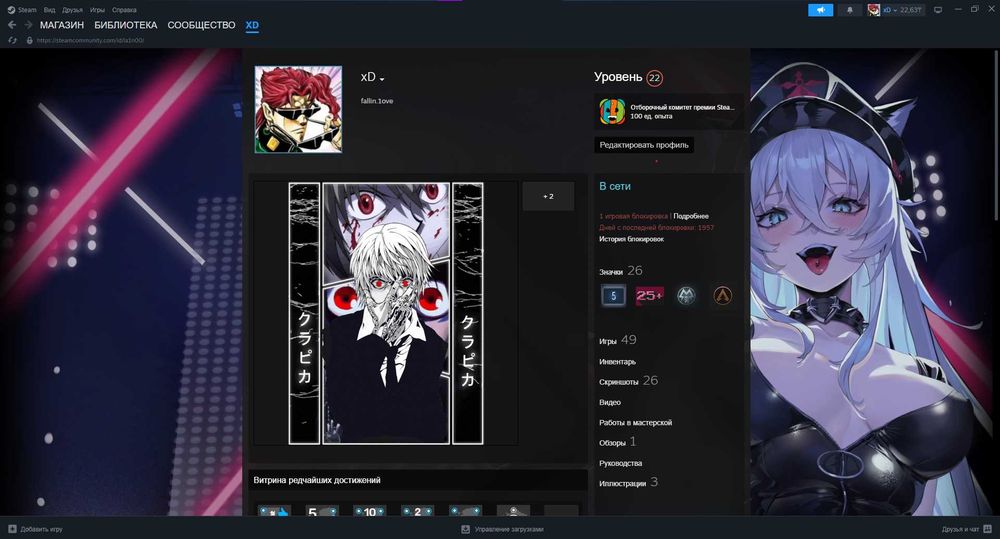Open Управление загрузками
1000x539 pixels.
pos(509,529)
